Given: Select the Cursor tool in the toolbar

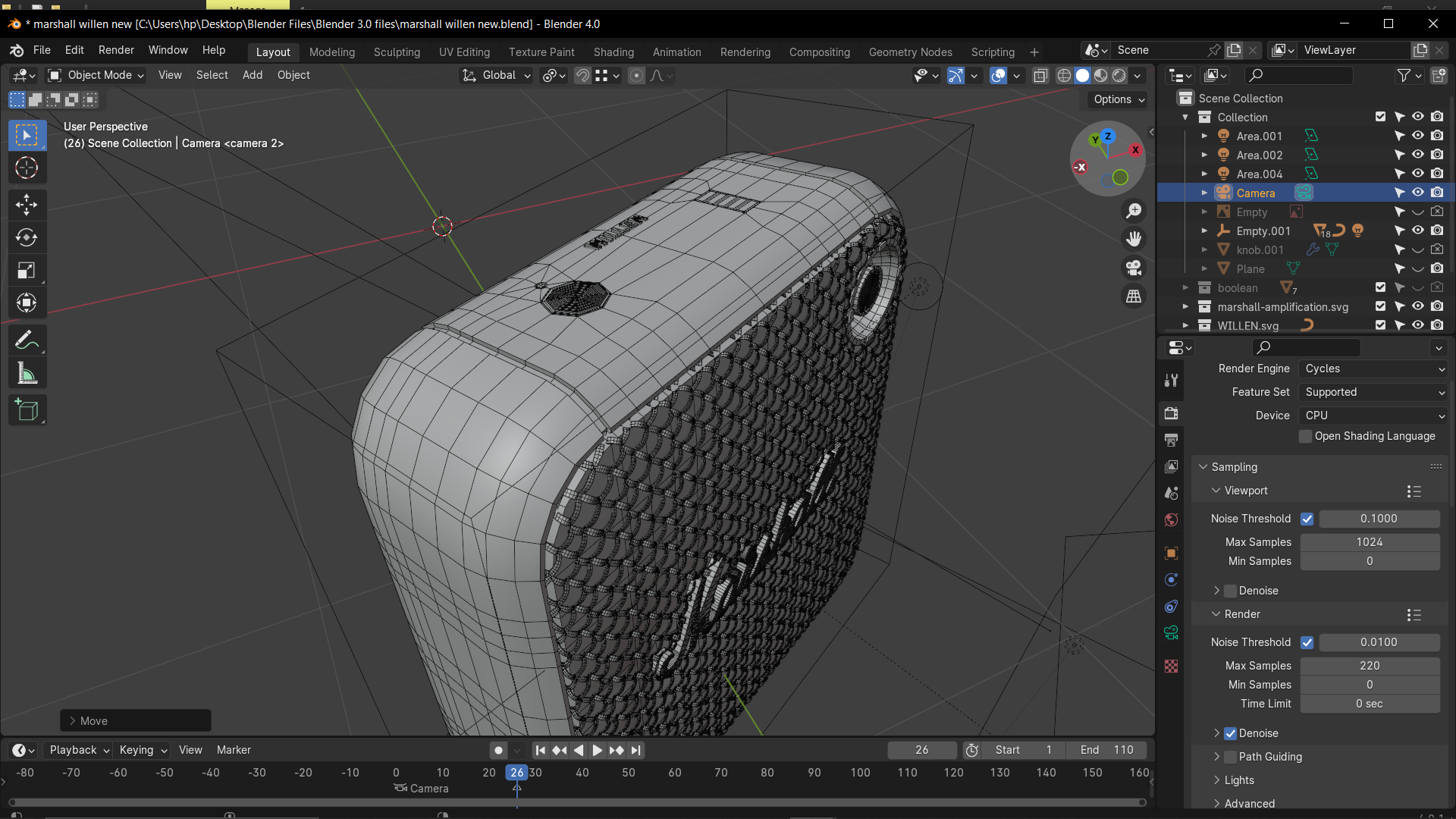Looking at the screenshot, I should coord(27,168).
